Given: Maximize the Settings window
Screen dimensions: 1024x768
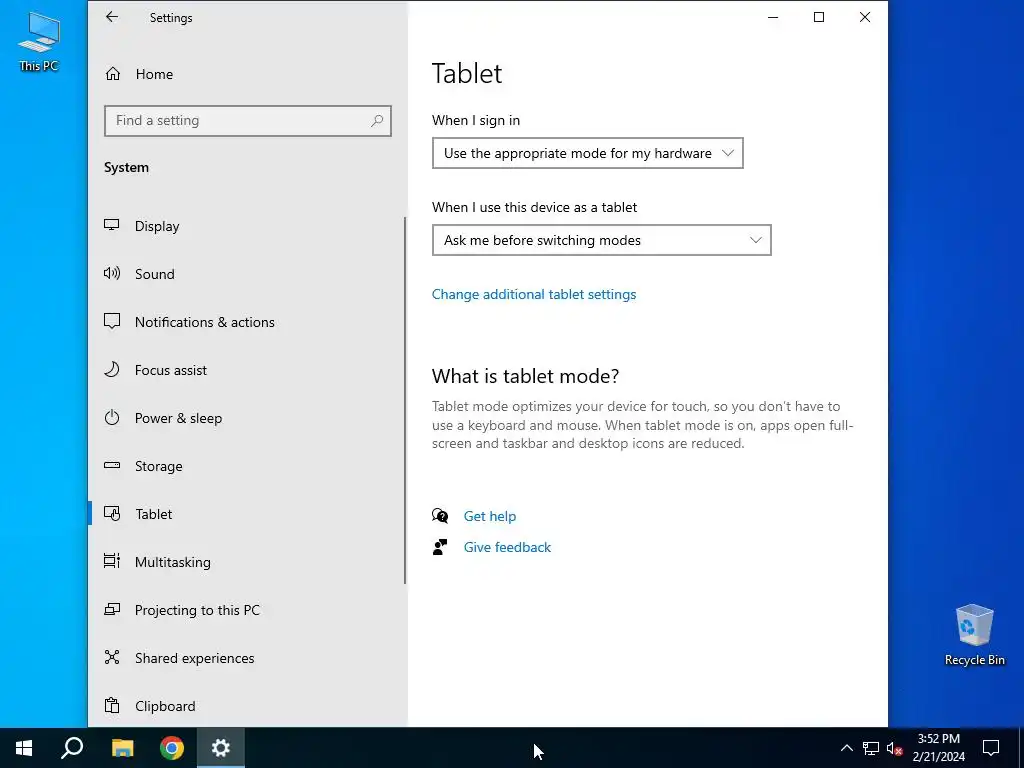Looking at the screenshot, I should (x=819, y=17).
